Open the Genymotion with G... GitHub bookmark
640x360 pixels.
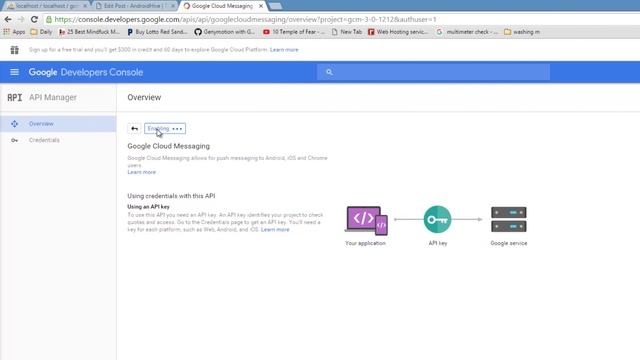coord(224,32)
